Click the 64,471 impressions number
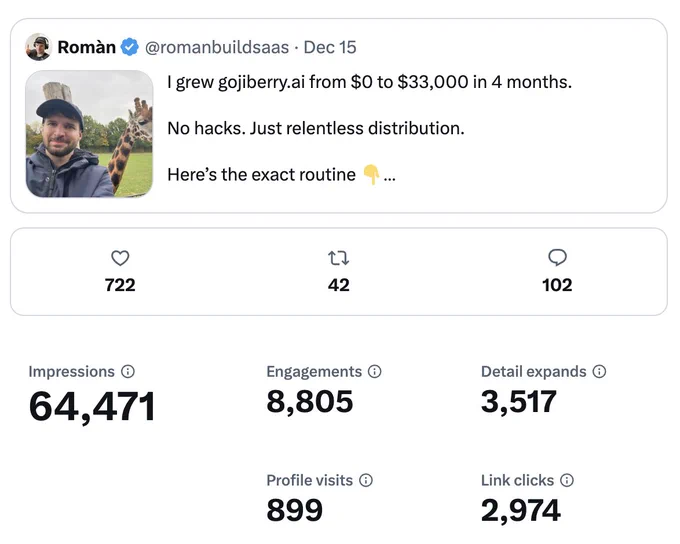This screenshot has width=680, height=544. coord(92,406)
